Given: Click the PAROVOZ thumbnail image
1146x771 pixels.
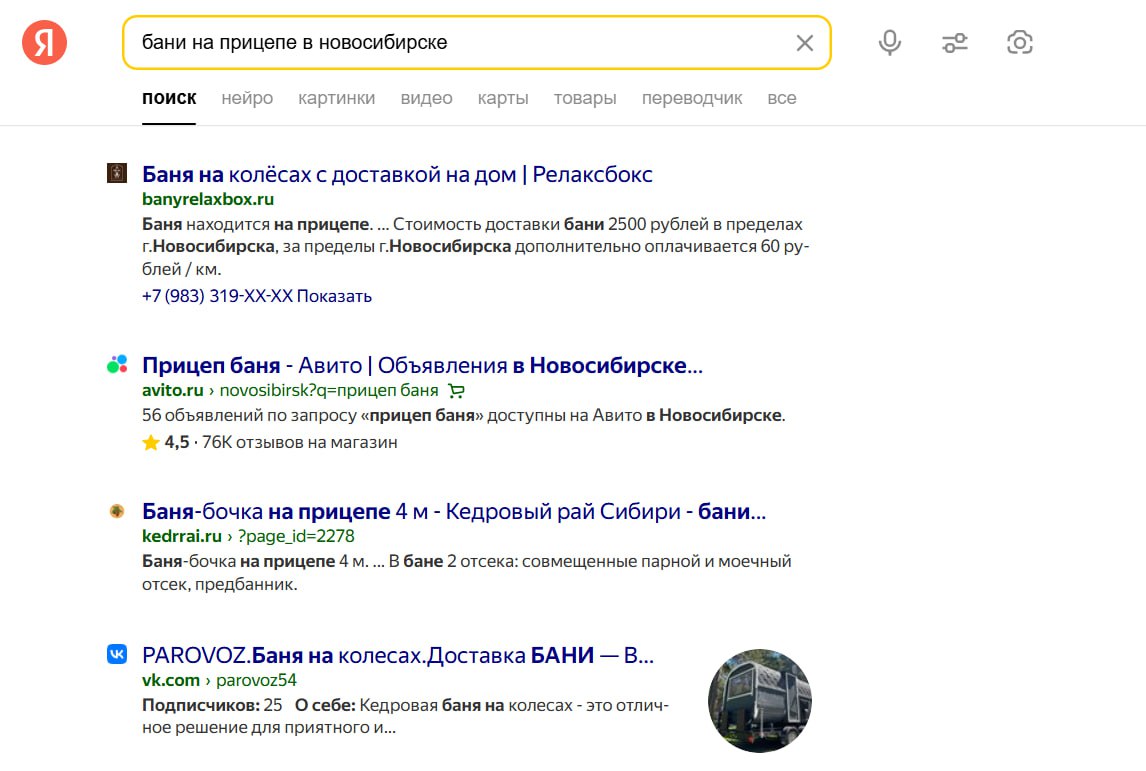Looking at the screenshot, I should pyautogui.click(x=759, y=700).
